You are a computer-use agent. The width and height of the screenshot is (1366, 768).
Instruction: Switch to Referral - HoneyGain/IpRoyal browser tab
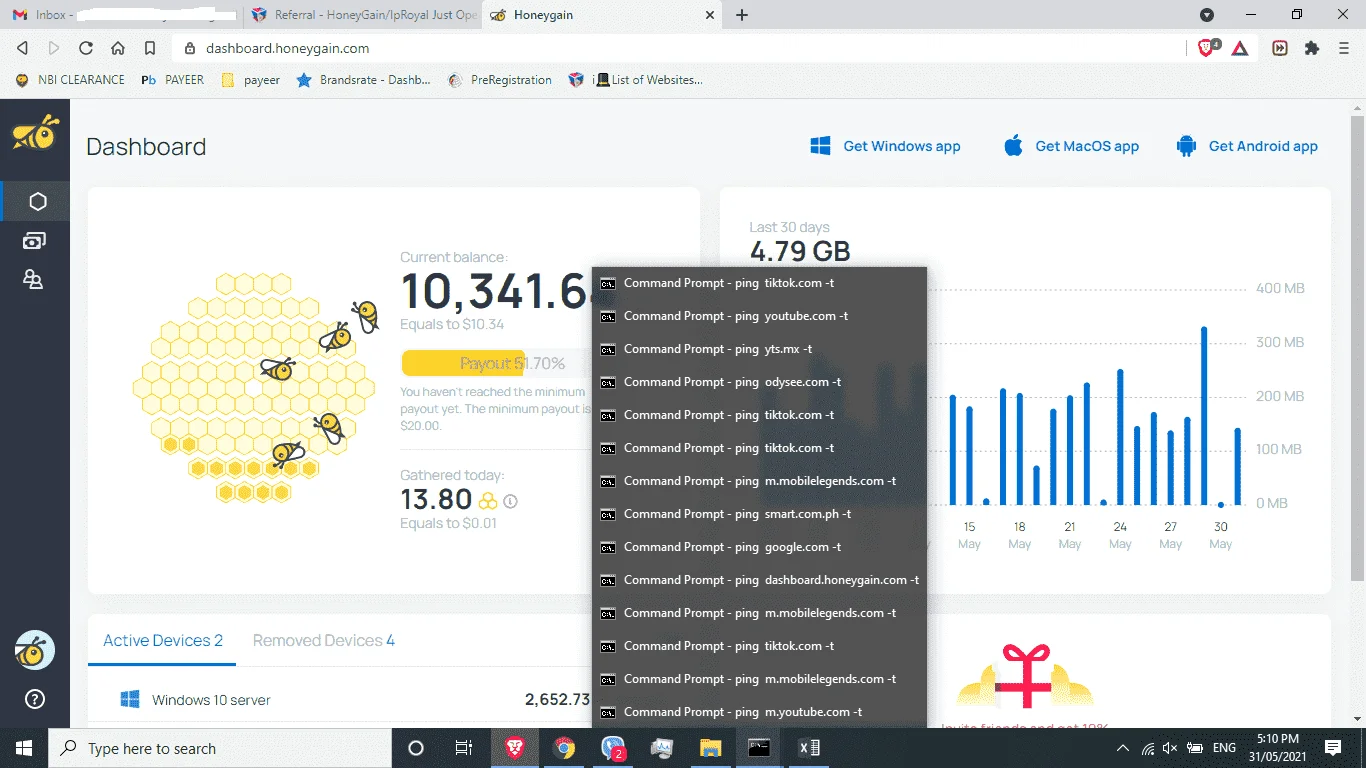362,15
